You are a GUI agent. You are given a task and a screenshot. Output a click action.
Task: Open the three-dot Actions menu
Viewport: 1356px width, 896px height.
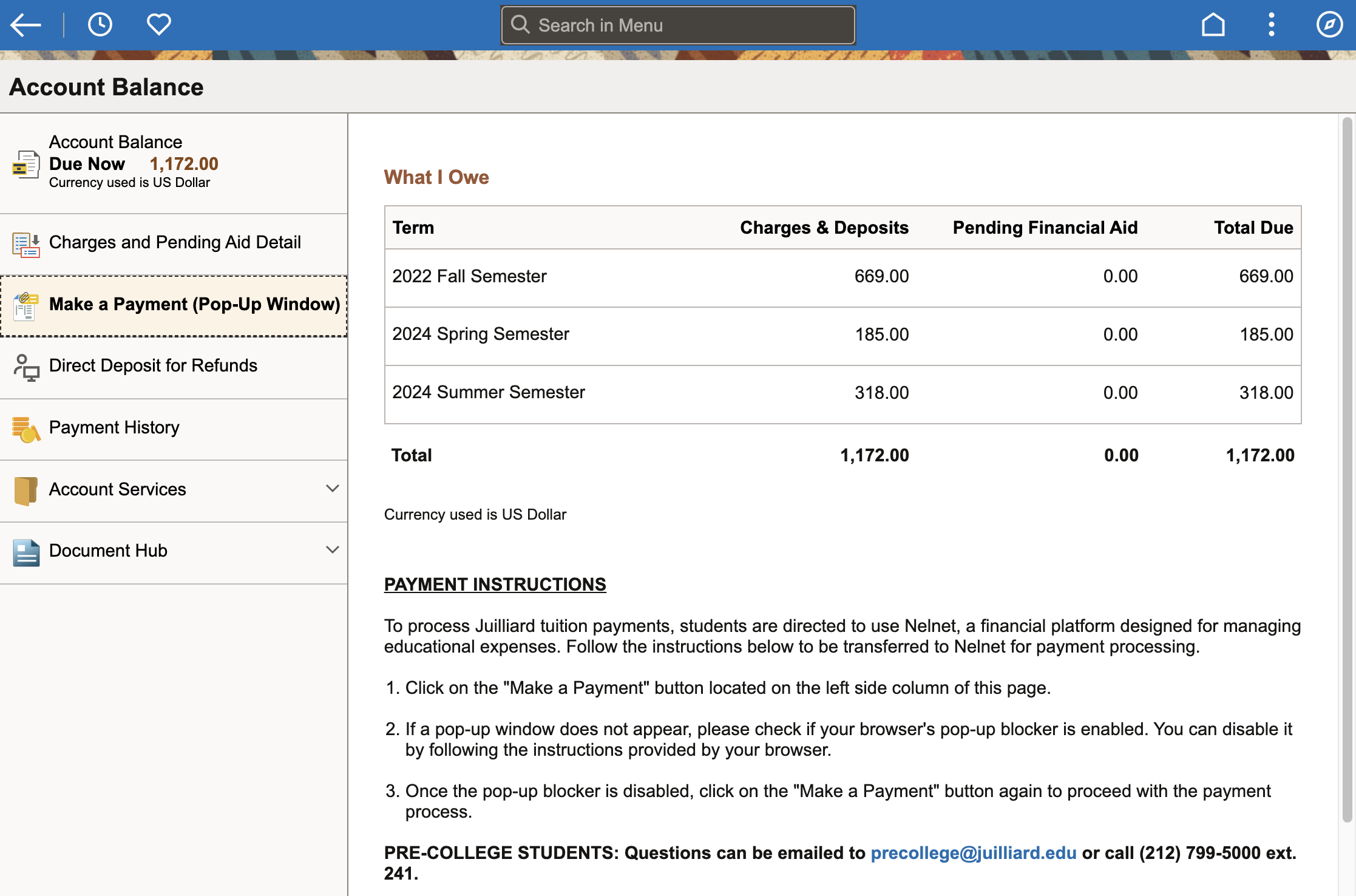pyautogui.click(x=1271, y=25)
